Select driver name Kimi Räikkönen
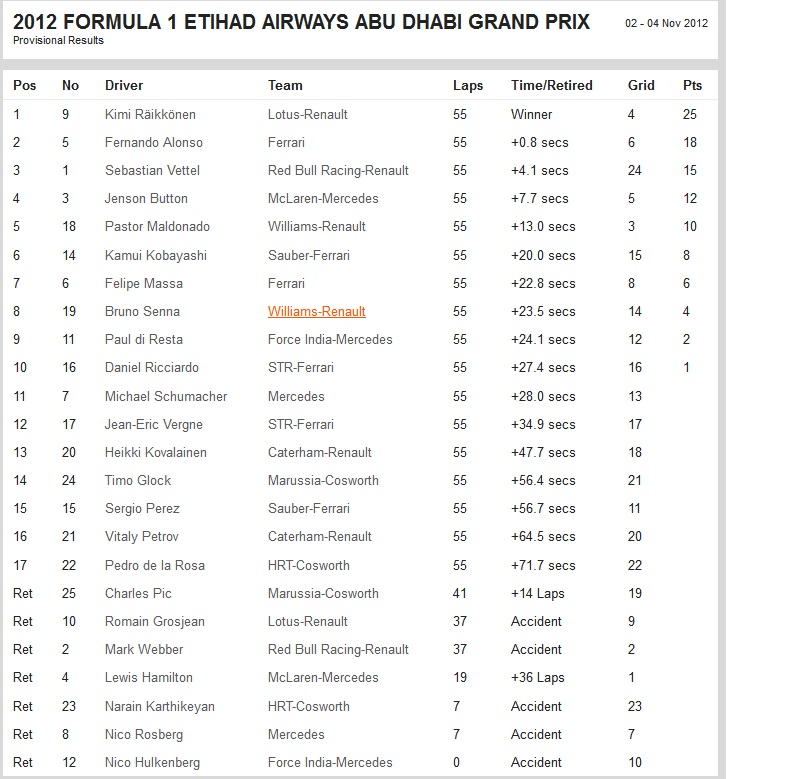812x779 pixels. [156, 115]
